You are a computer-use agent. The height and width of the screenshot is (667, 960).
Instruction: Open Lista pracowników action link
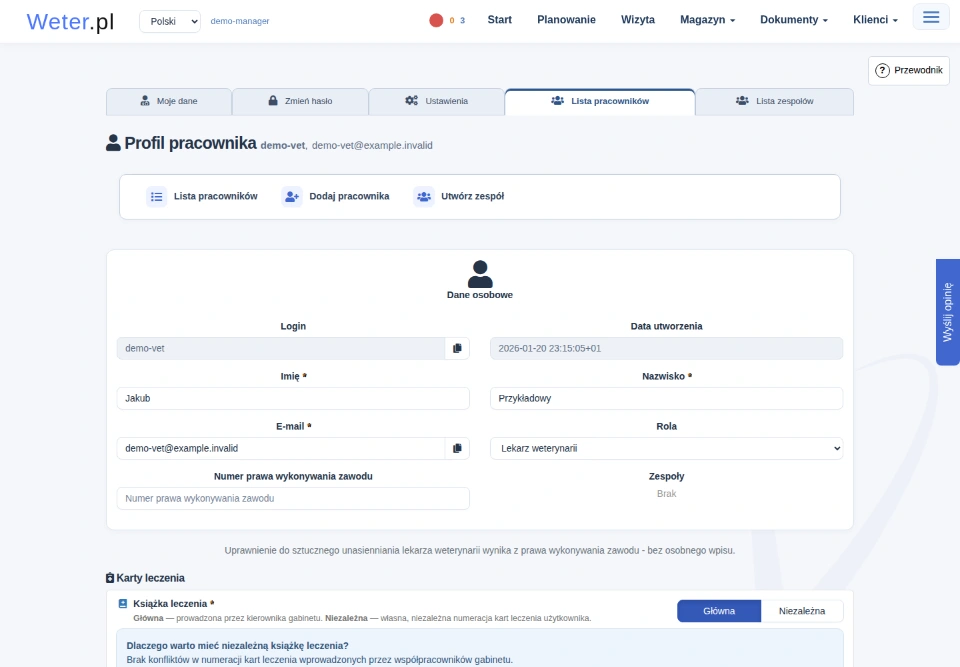216,196
